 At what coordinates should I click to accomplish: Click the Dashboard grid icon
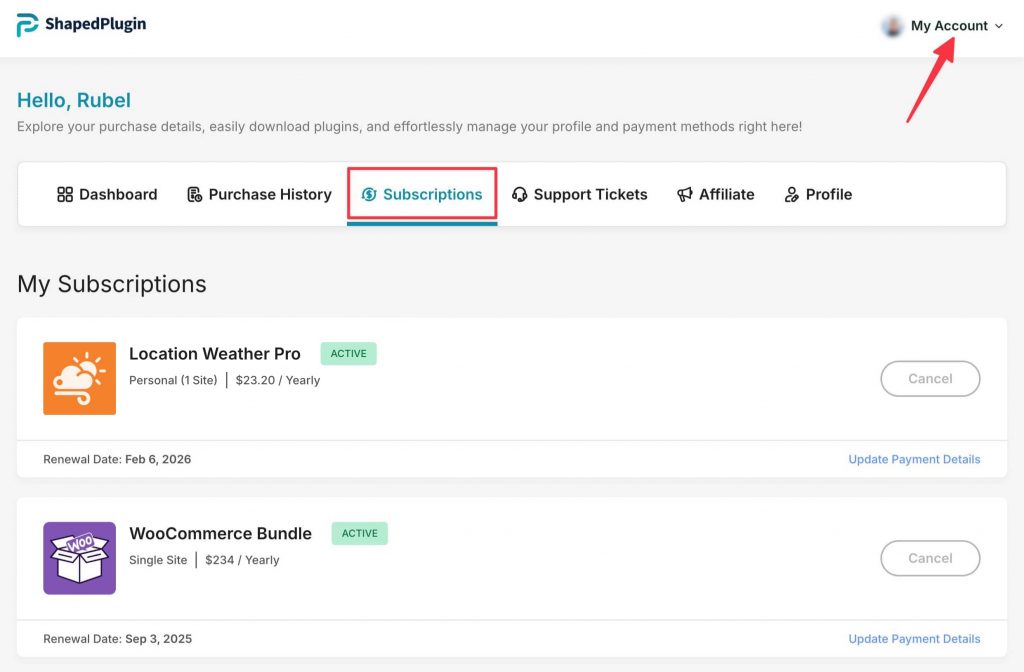click(x=65, y=195)
